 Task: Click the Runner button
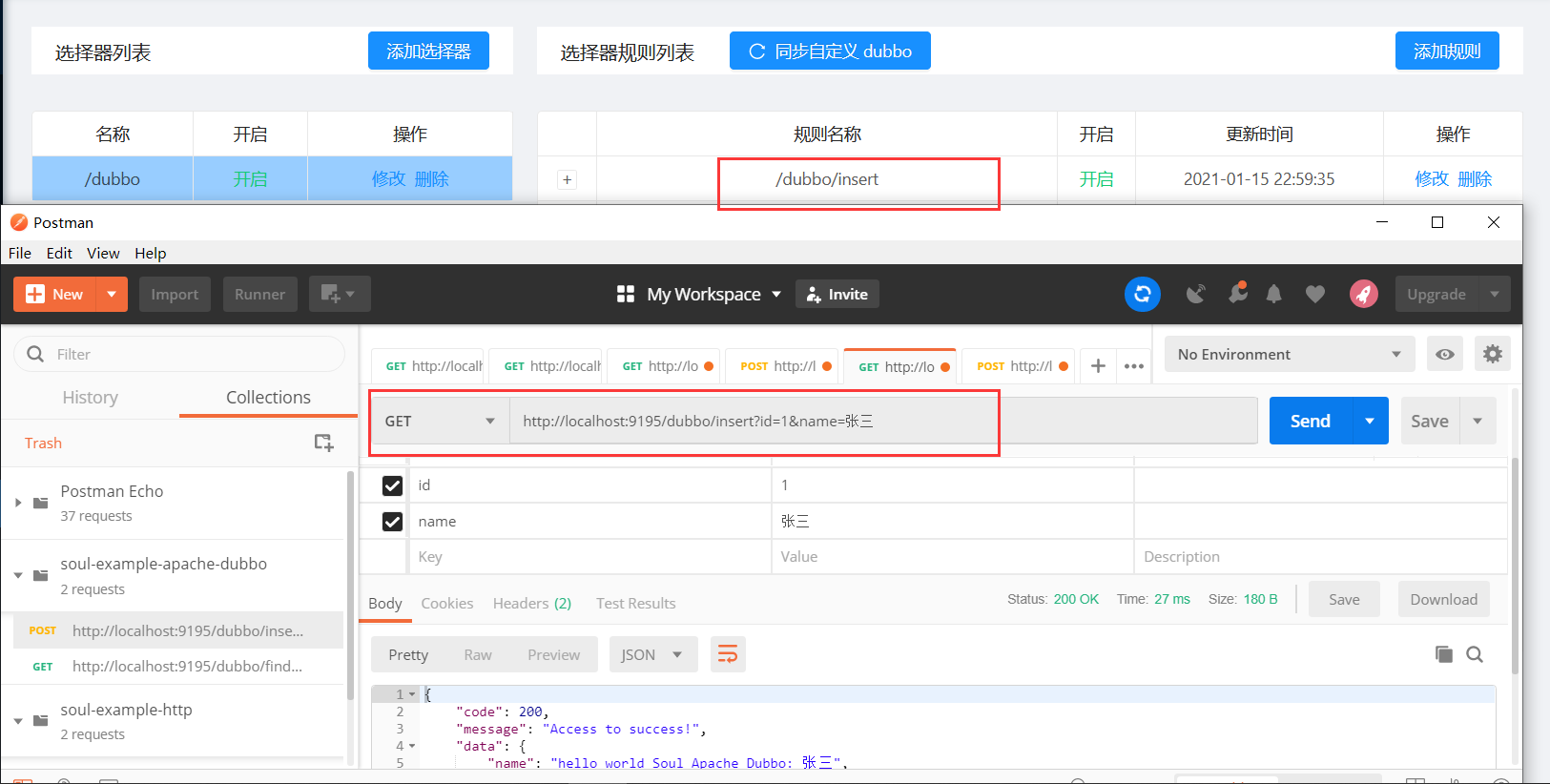click(260, 294)
